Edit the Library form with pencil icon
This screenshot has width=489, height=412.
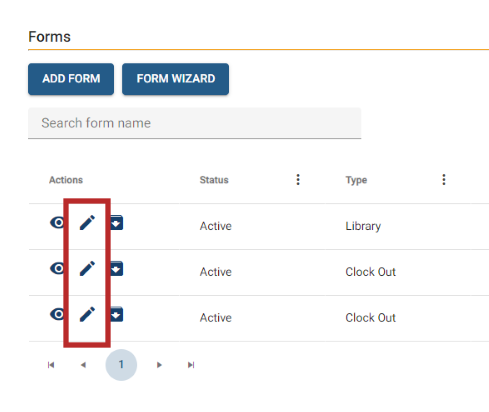(x=87, y=223)
